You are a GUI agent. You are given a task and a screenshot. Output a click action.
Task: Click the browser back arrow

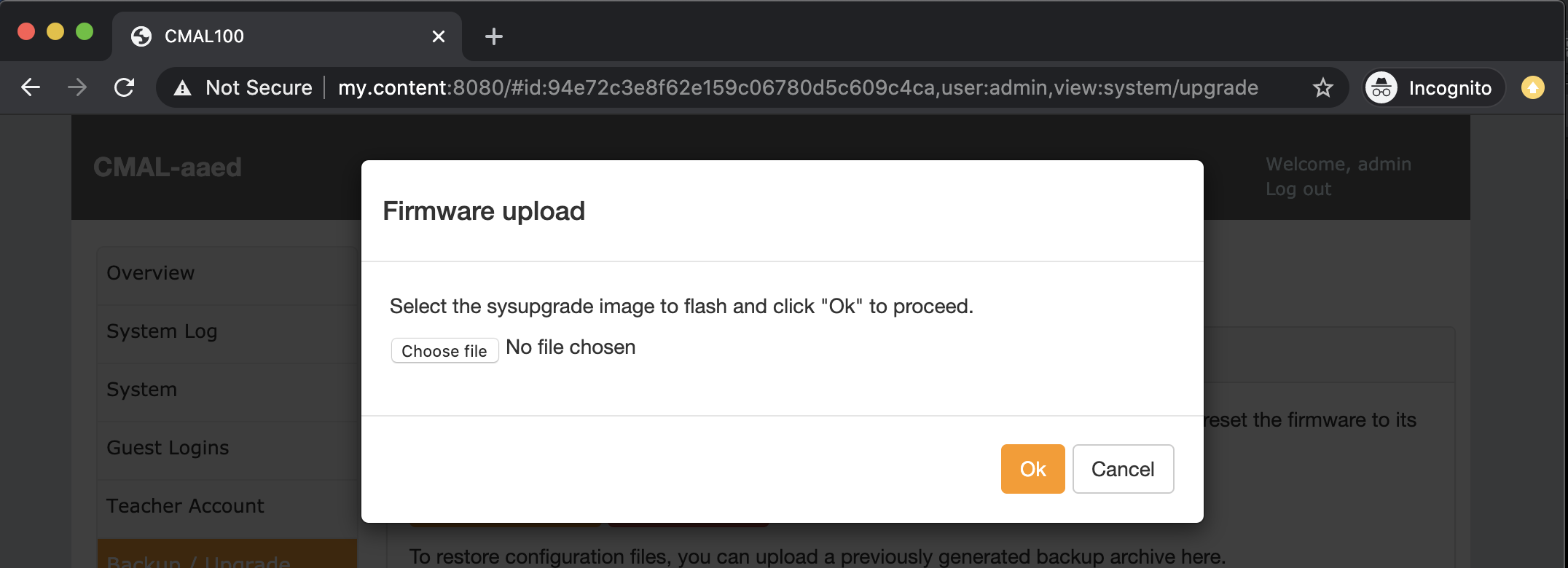pos(31,87)
